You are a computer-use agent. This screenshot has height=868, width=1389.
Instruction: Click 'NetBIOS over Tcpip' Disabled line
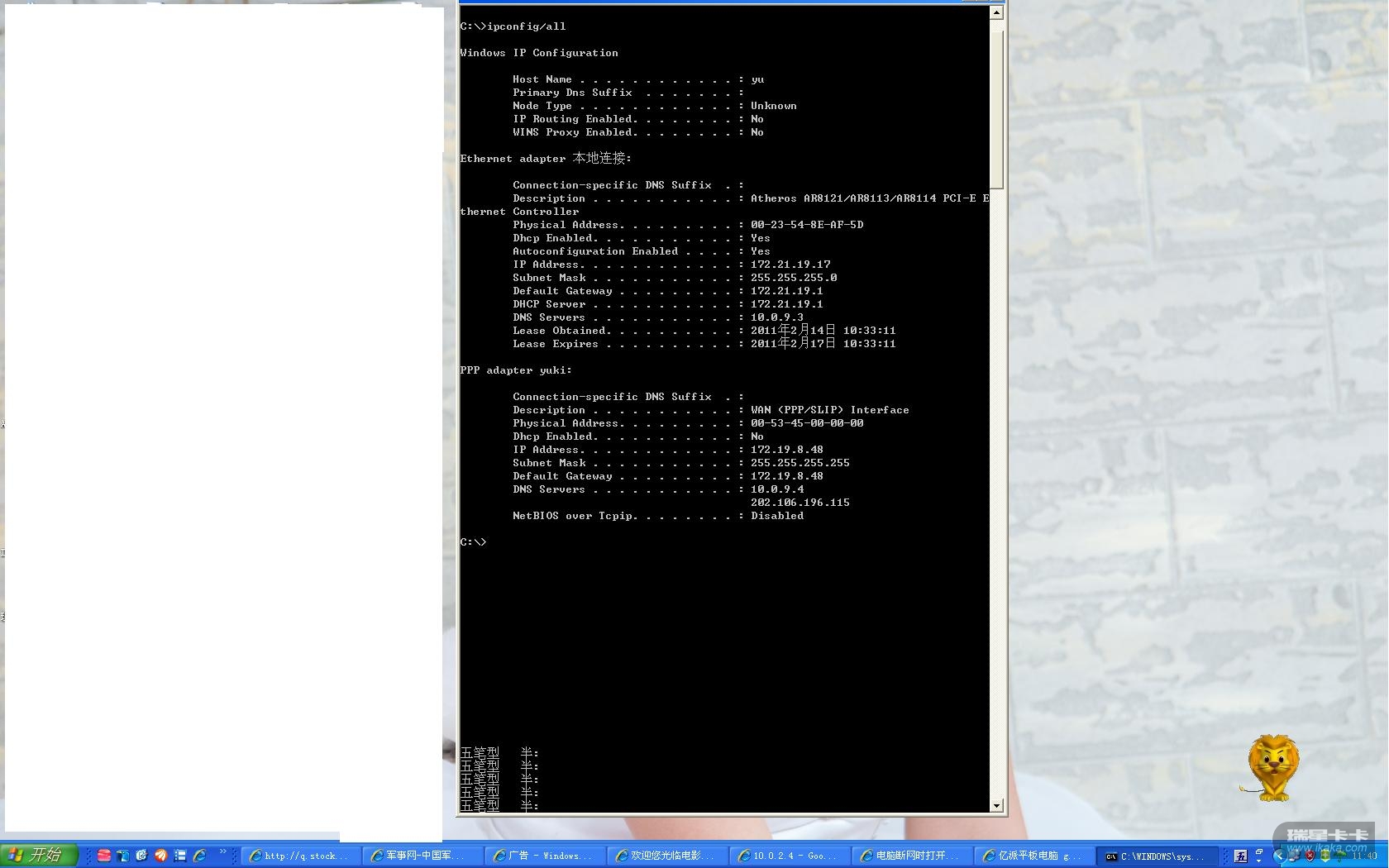658,516
